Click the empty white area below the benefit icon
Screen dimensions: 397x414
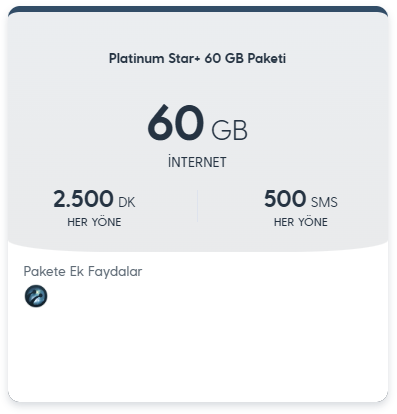[x=198, y=353]
